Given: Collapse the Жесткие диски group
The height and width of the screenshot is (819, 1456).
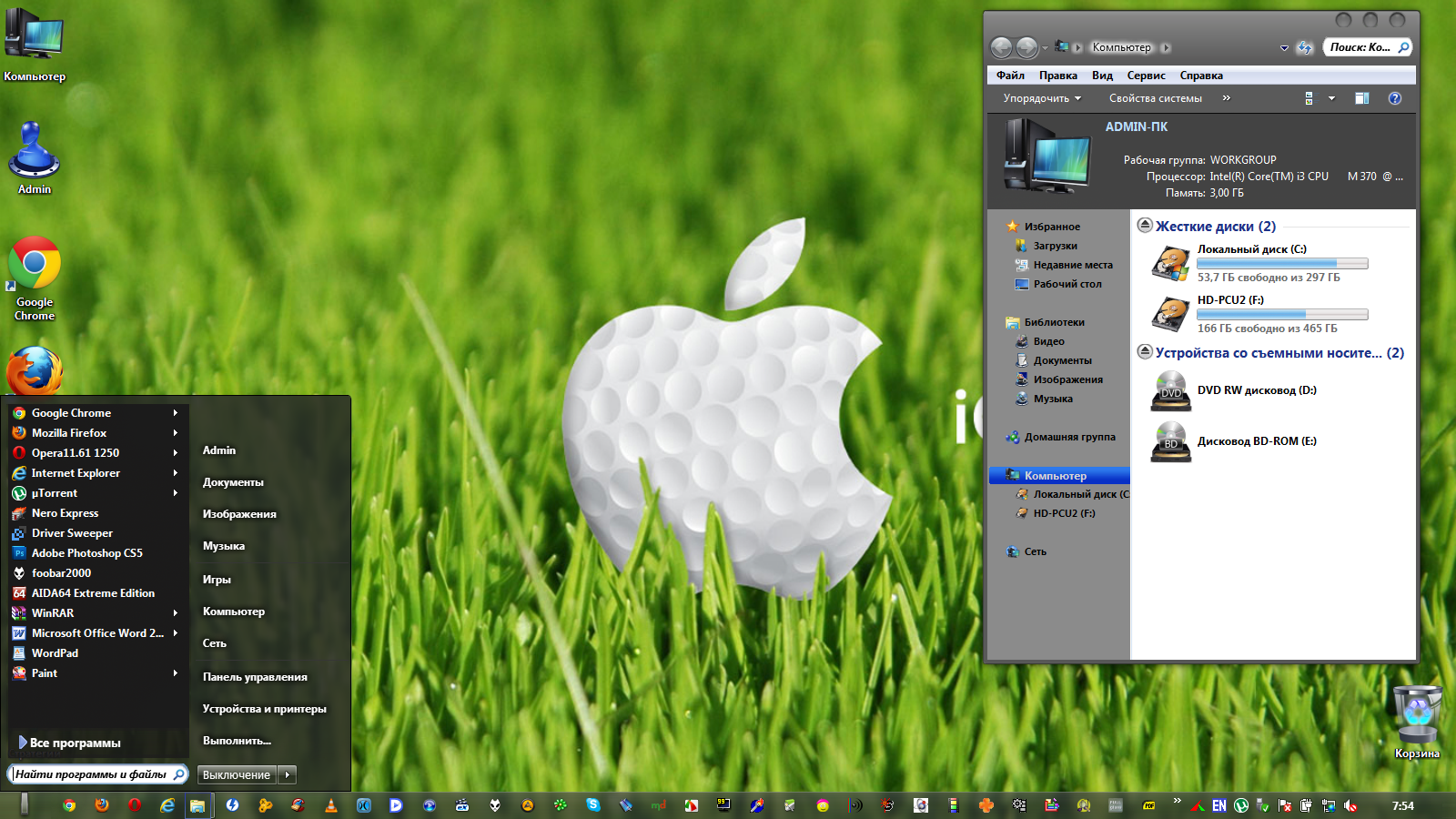Looking at the screenshot, I should pos(1145,226).
